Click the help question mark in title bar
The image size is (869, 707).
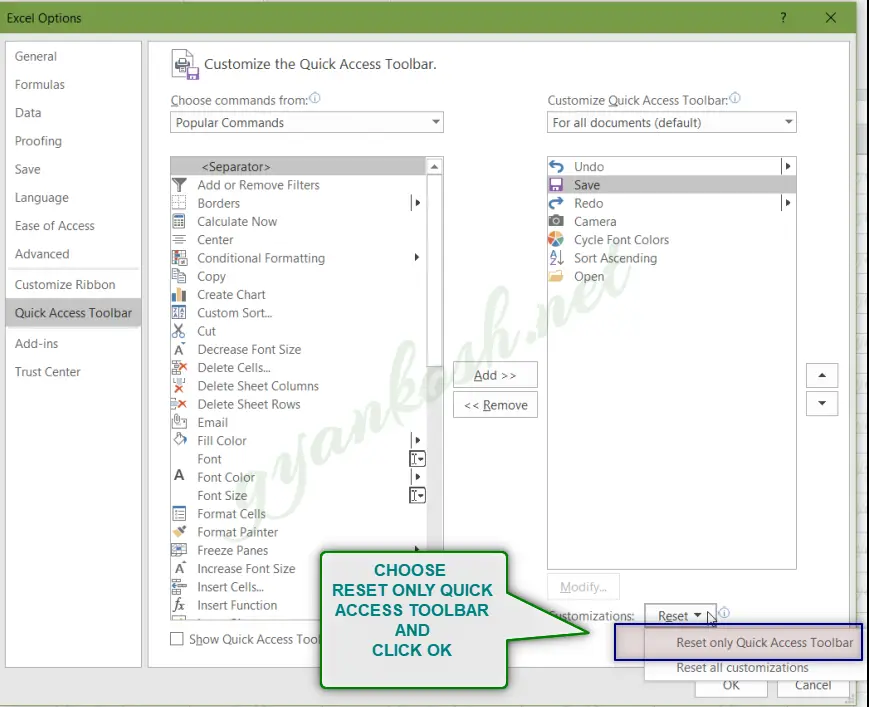click(783, 18)
